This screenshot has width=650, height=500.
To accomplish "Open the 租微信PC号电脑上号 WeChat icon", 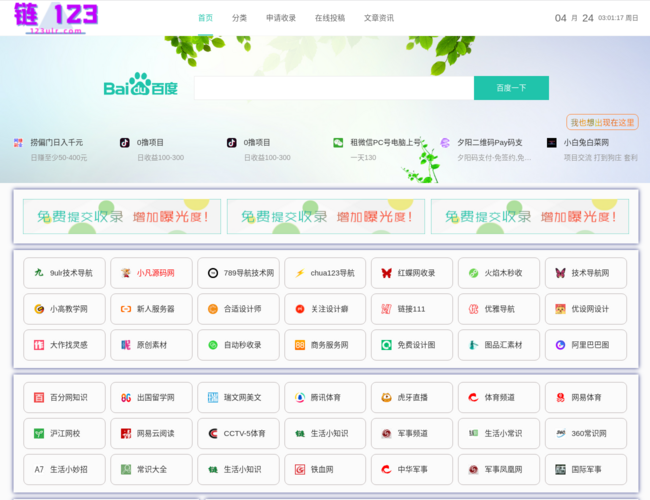I will (x=338, y=143).
